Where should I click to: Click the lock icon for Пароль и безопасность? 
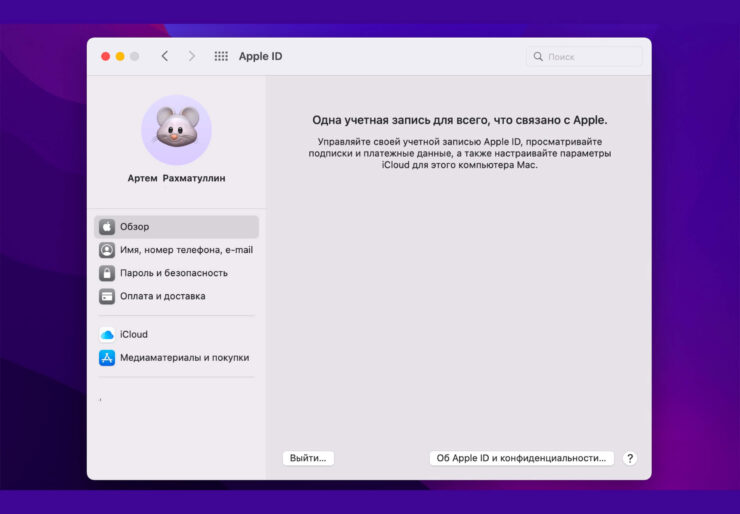[107, 273]
